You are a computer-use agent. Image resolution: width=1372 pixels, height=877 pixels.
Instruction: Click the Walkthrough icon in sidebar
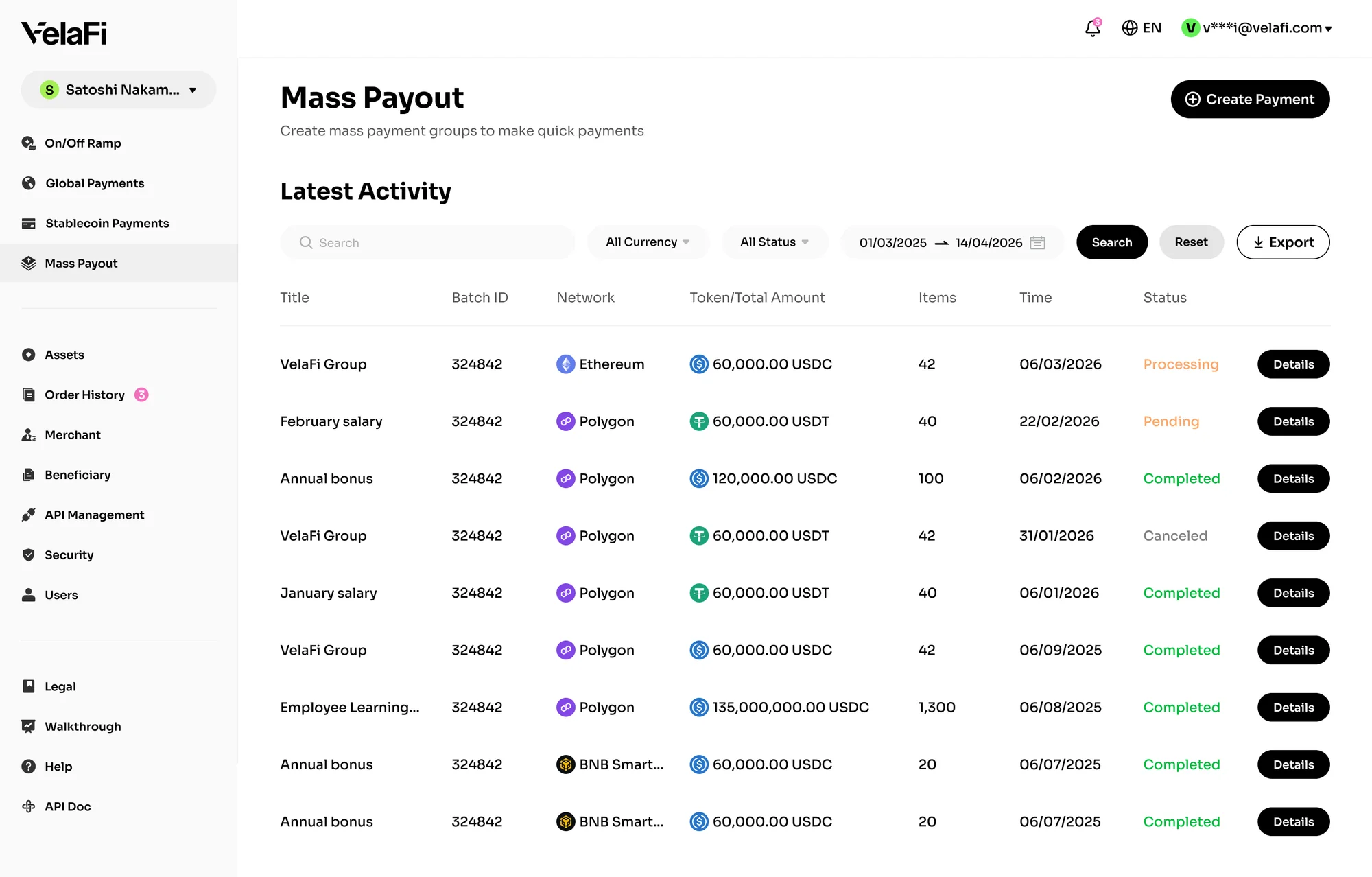tap(29, 727)
